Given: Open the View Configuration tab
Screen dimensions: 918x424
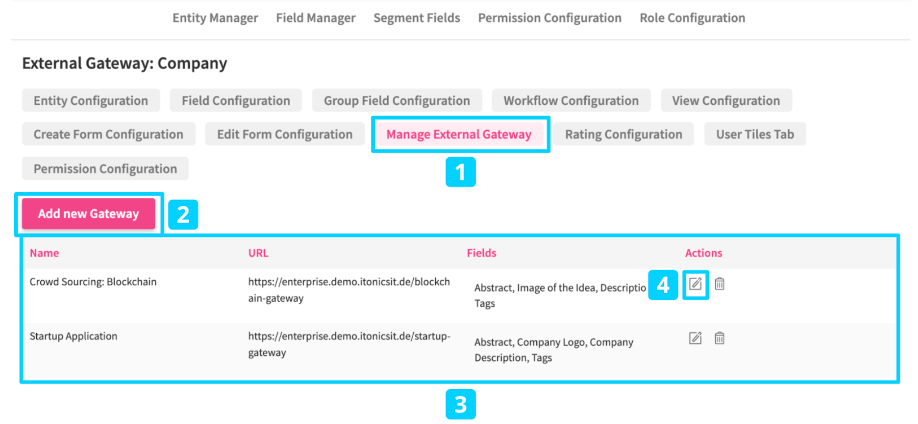Looking at the screenshot, I should [726, 101].
